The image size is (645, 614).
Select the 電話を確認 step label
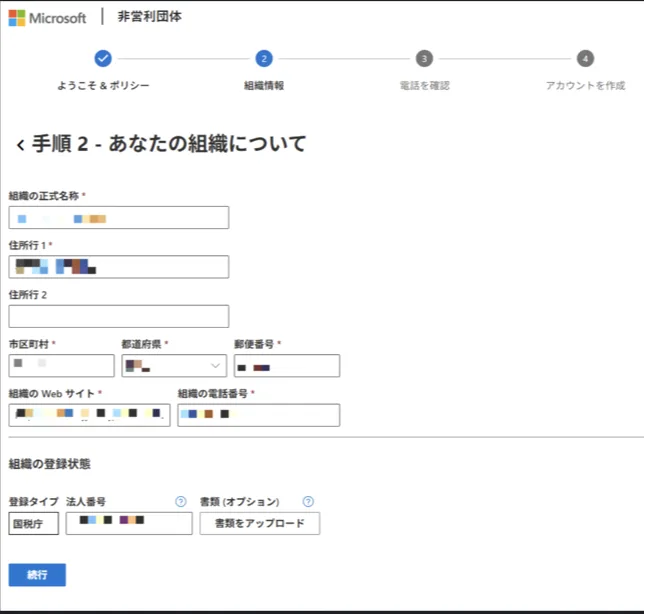[x=425, y=86]
